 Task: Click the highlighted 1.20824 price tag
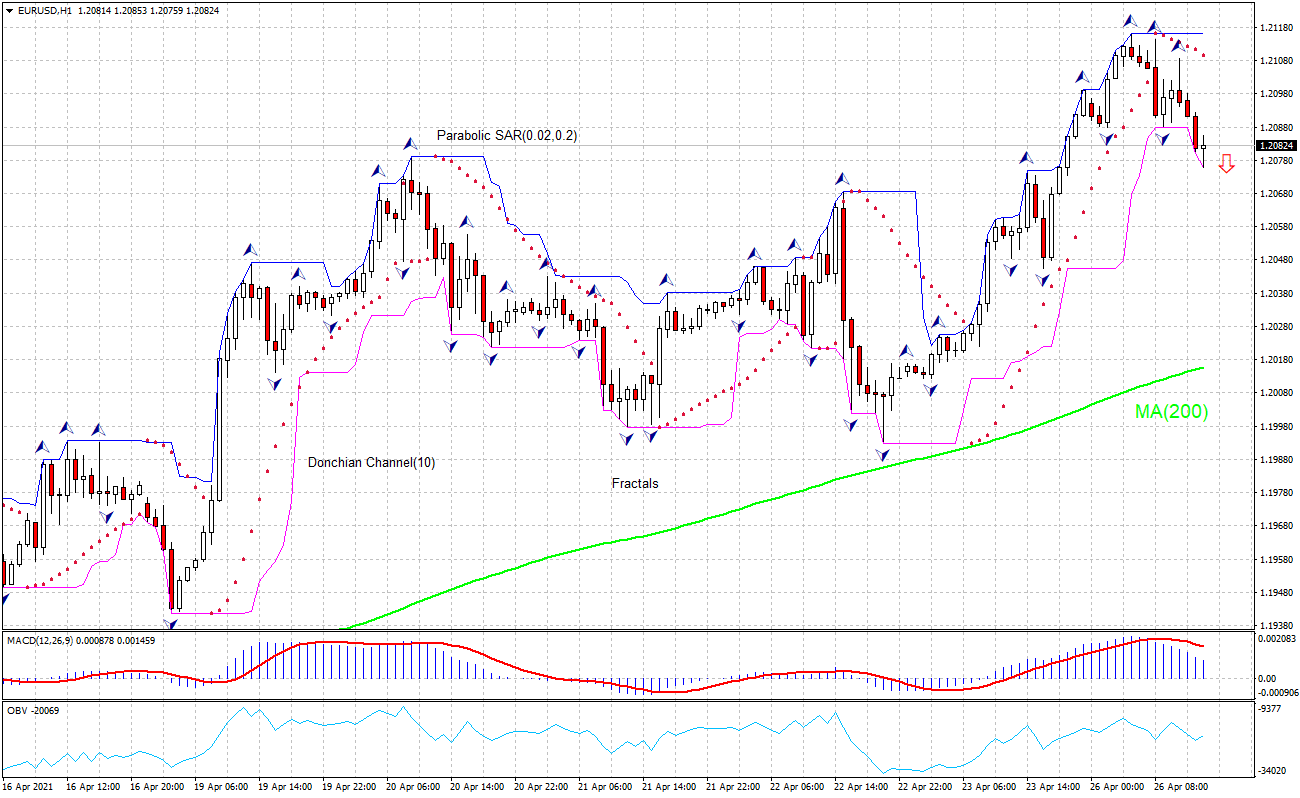coord(1277,145)
